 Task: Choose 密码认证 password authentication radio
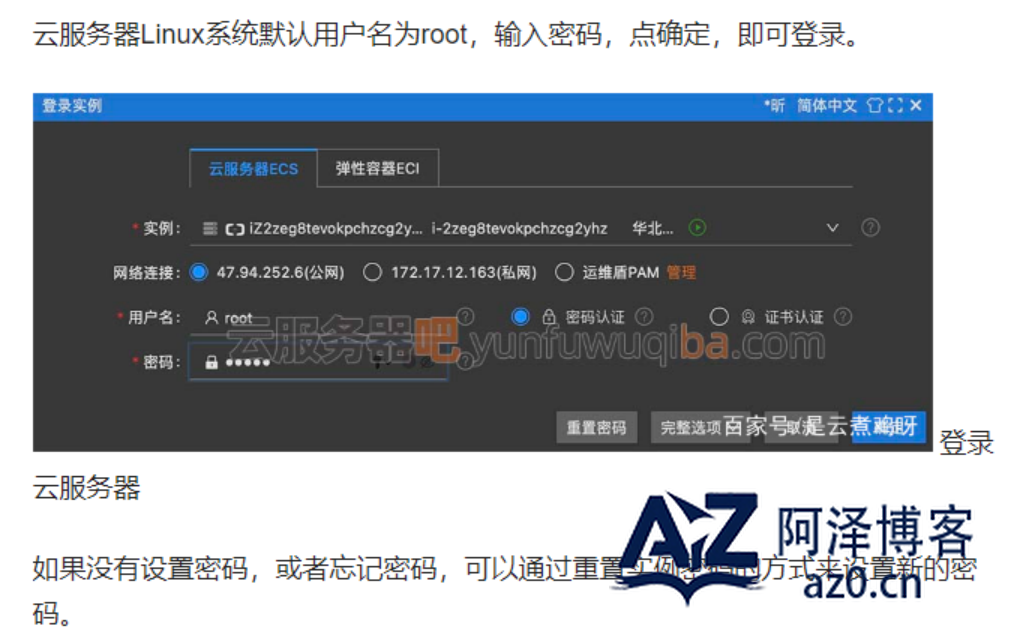pos(520,317)
